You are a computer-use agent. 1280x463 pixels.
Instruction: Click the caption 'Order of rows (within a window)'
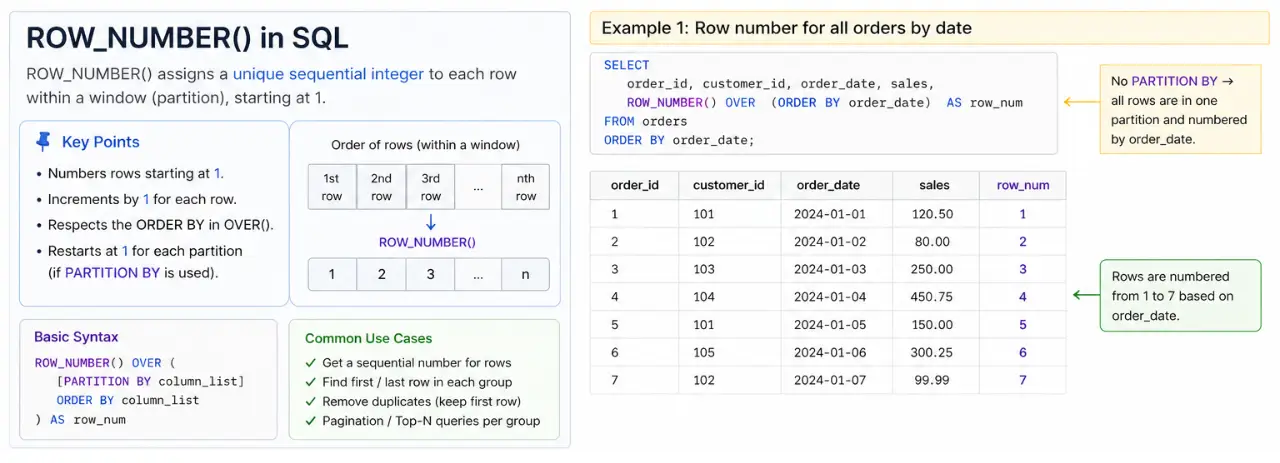[425, 145]
